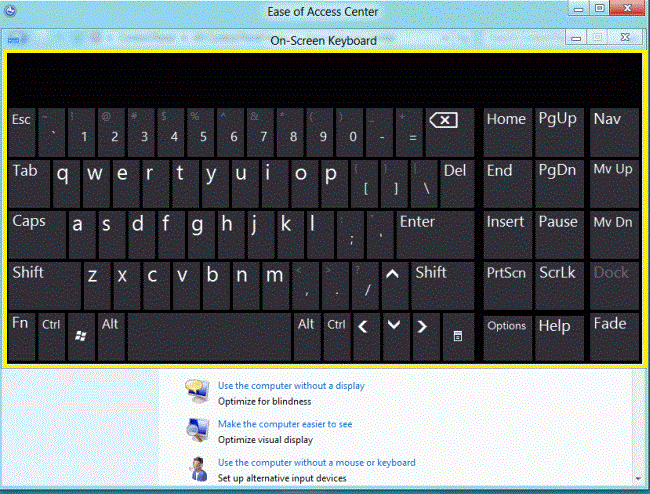The width and height of the screenshot is (650, 494).
Task: Click the semicolon key
Action: [351, 235]
